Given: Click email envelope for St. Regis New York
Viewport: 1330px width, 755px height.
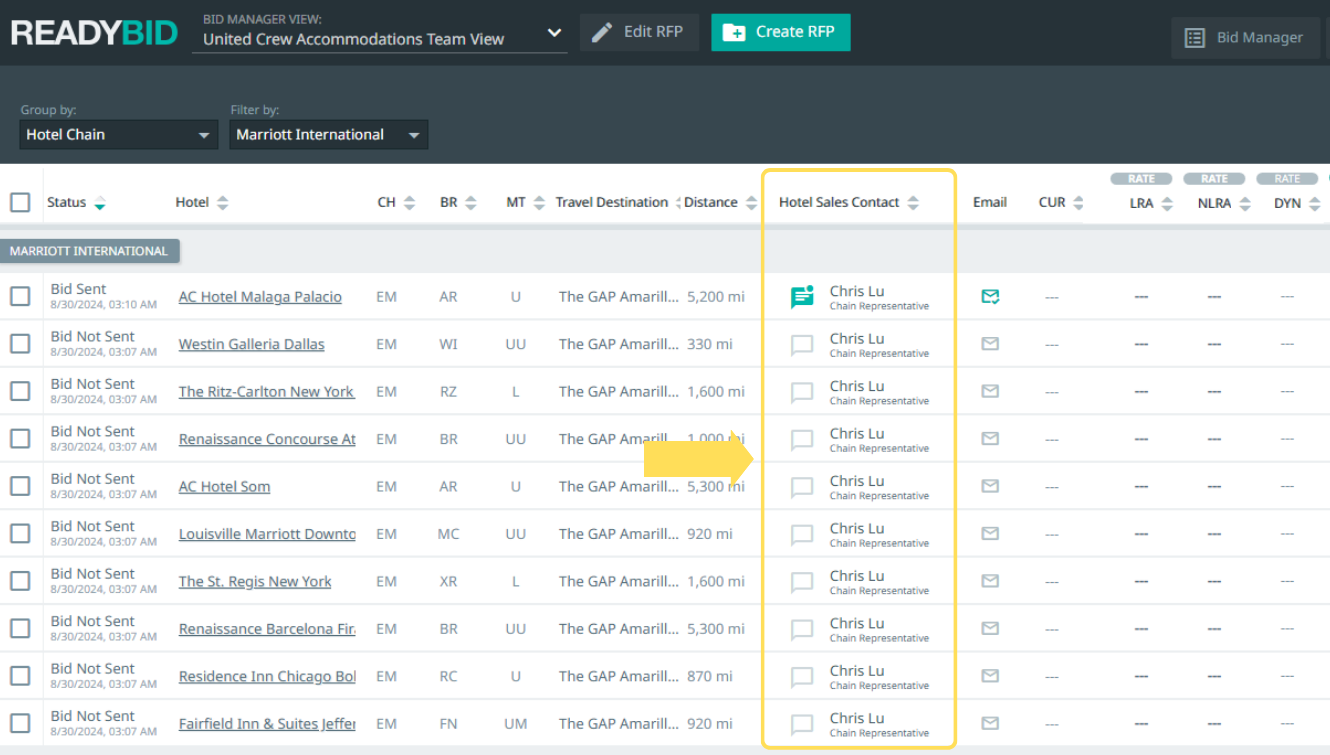Looking at the screenshot, I should point(990,581).
